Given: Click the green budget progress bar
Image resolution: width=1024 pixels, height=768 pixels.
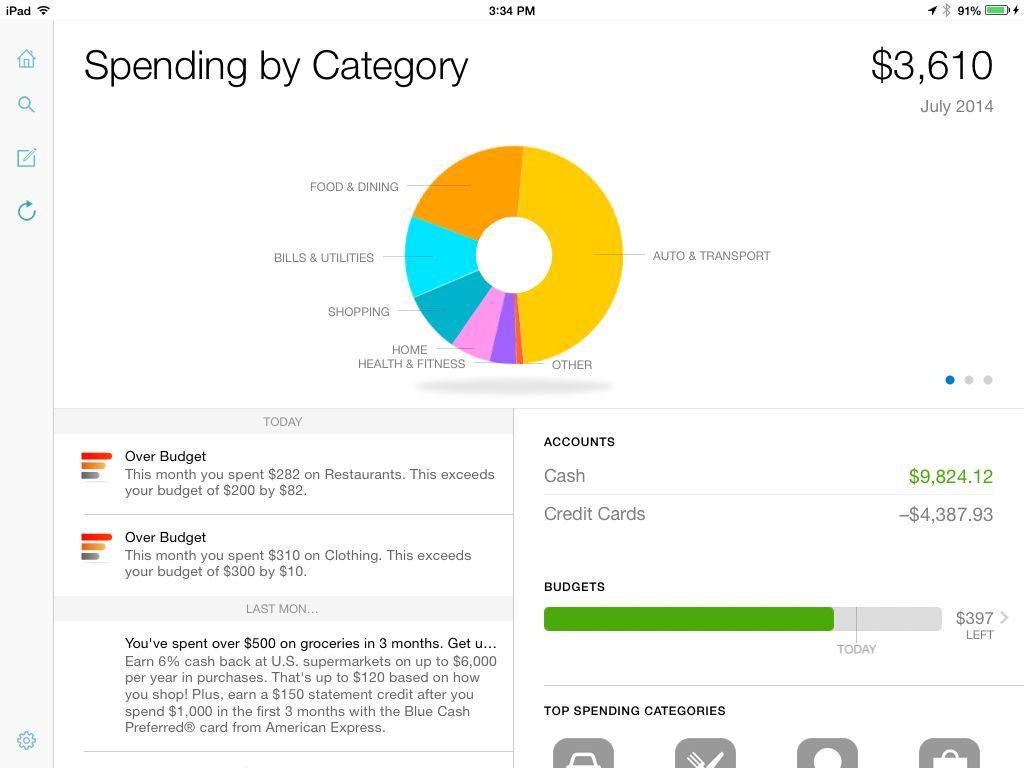Looking at the screenshot, I should coord(688,619).
